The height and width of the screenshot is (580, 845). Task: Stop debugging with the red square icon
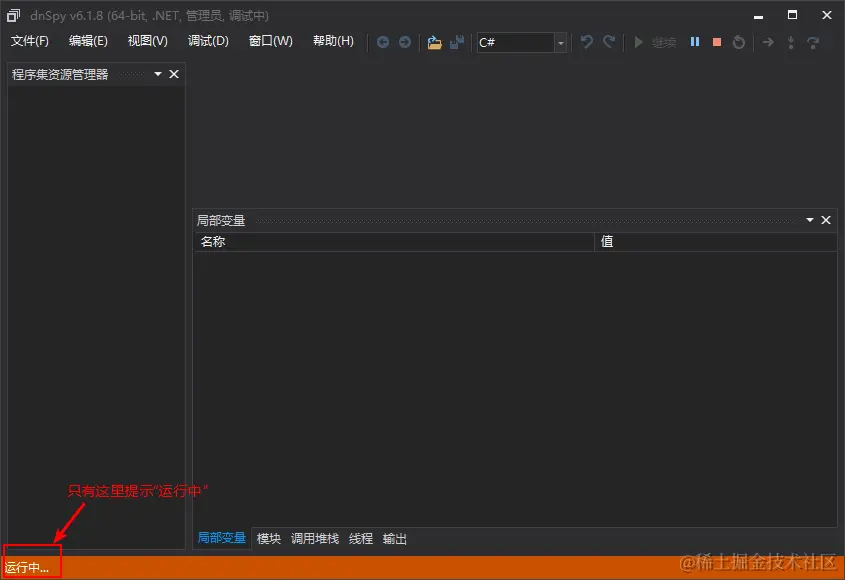pyautogui.click(x=717, y=42)
